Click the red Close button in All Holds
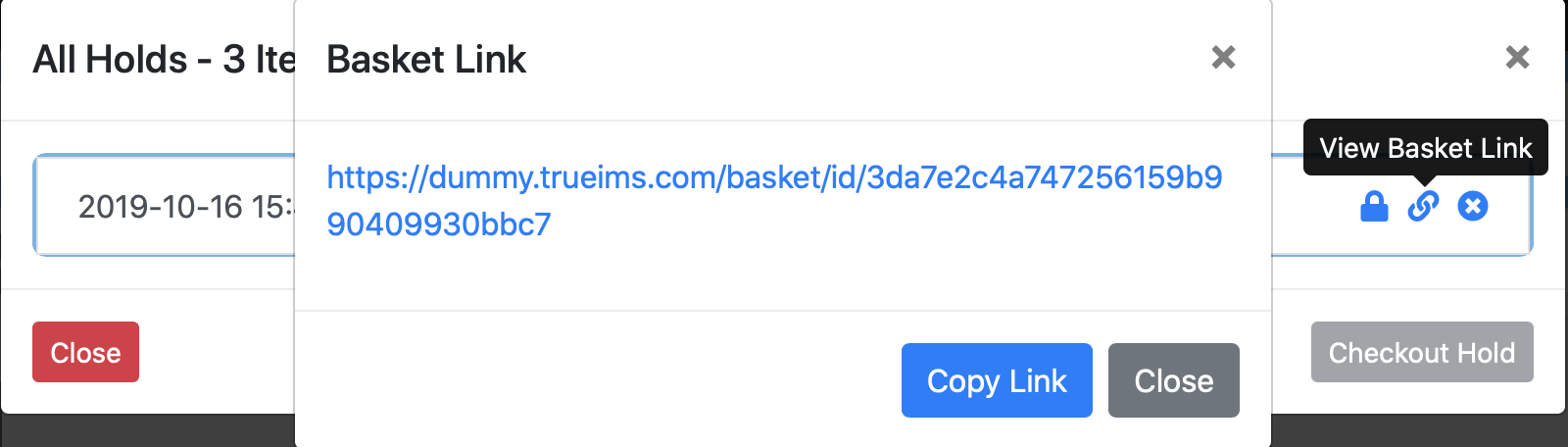 click(x=85, y=352)
